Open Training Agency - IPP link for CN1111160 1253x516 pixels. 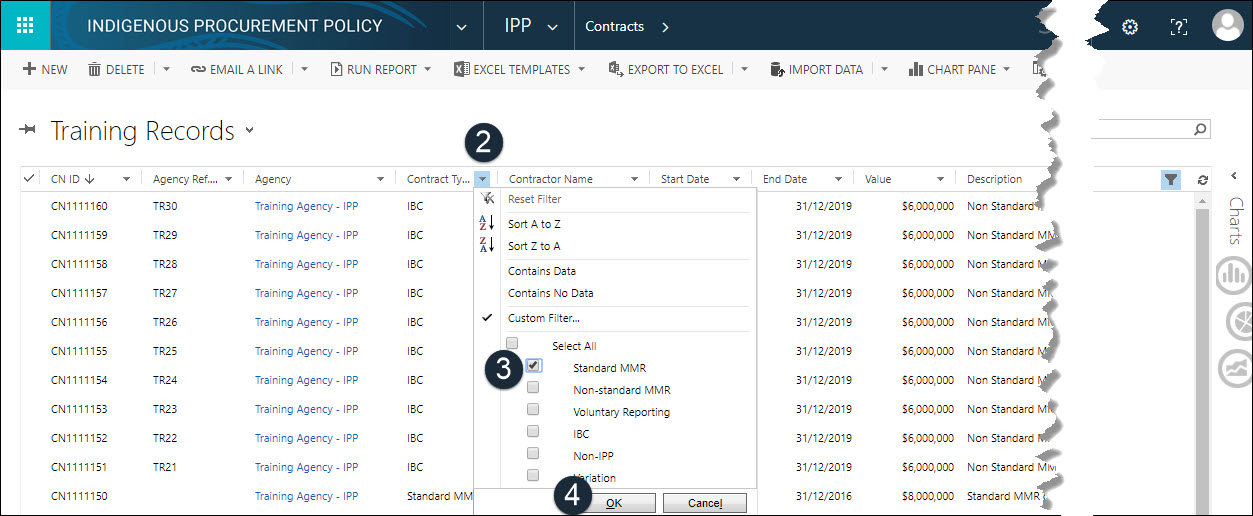[306, 206]
